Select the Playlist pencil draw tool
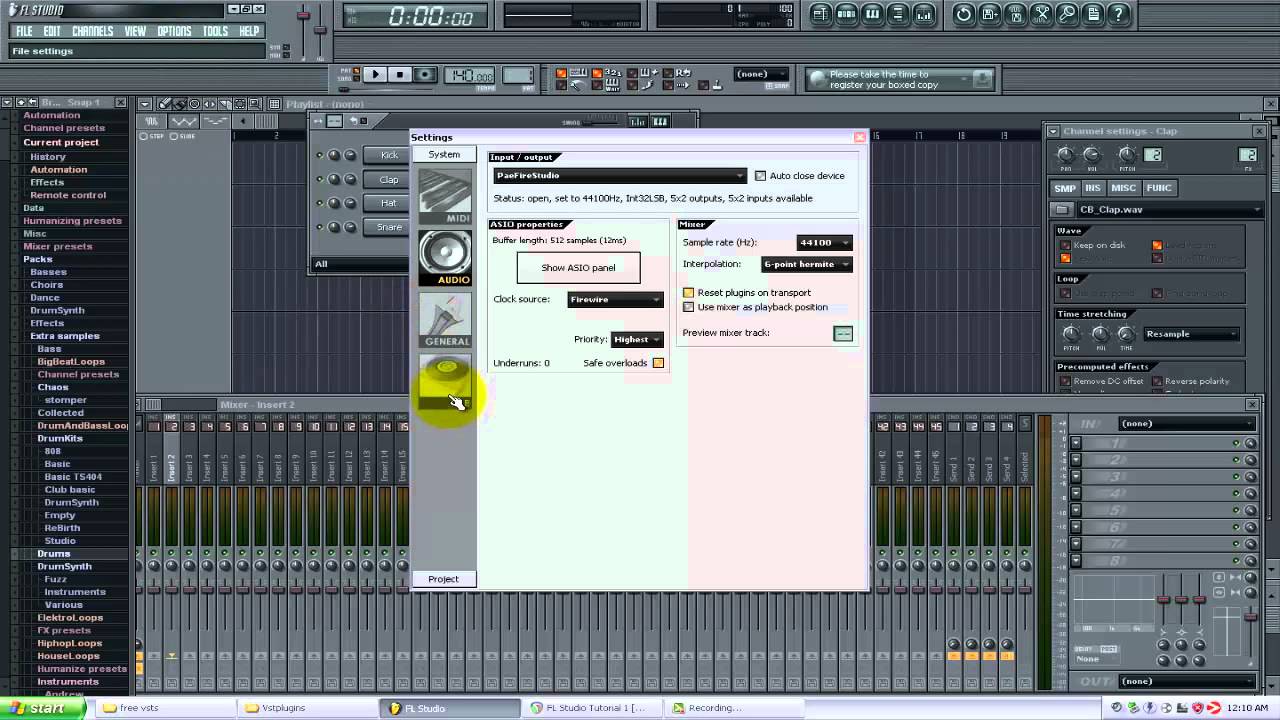1280x720 pixels. tap(166, 104)
